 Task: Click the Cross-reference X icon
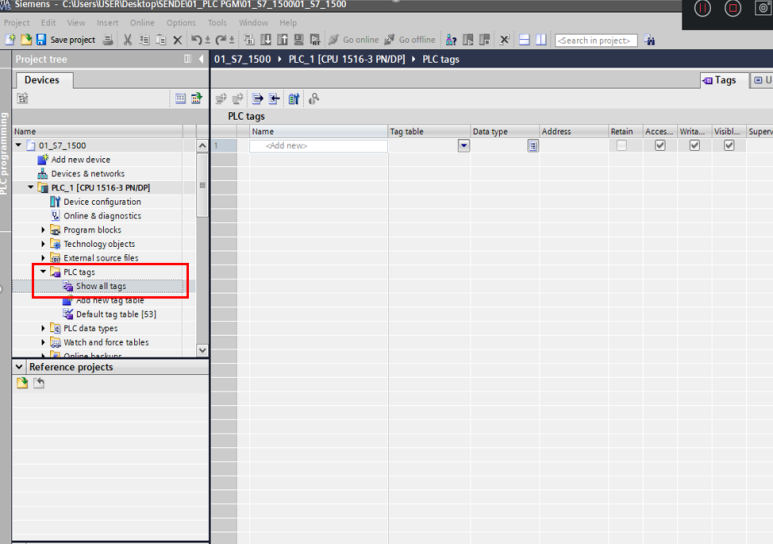(504, 39)
